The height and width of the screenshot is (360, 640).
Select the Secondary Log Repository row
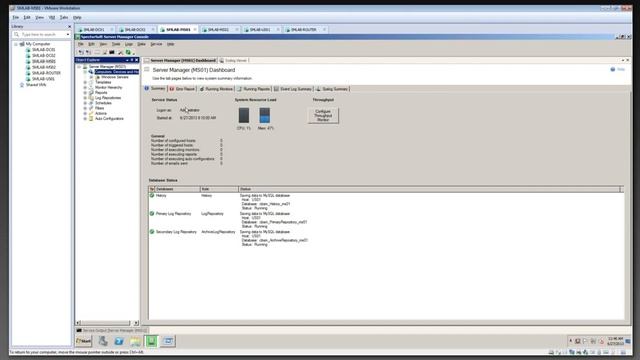[x=386, y=238]
